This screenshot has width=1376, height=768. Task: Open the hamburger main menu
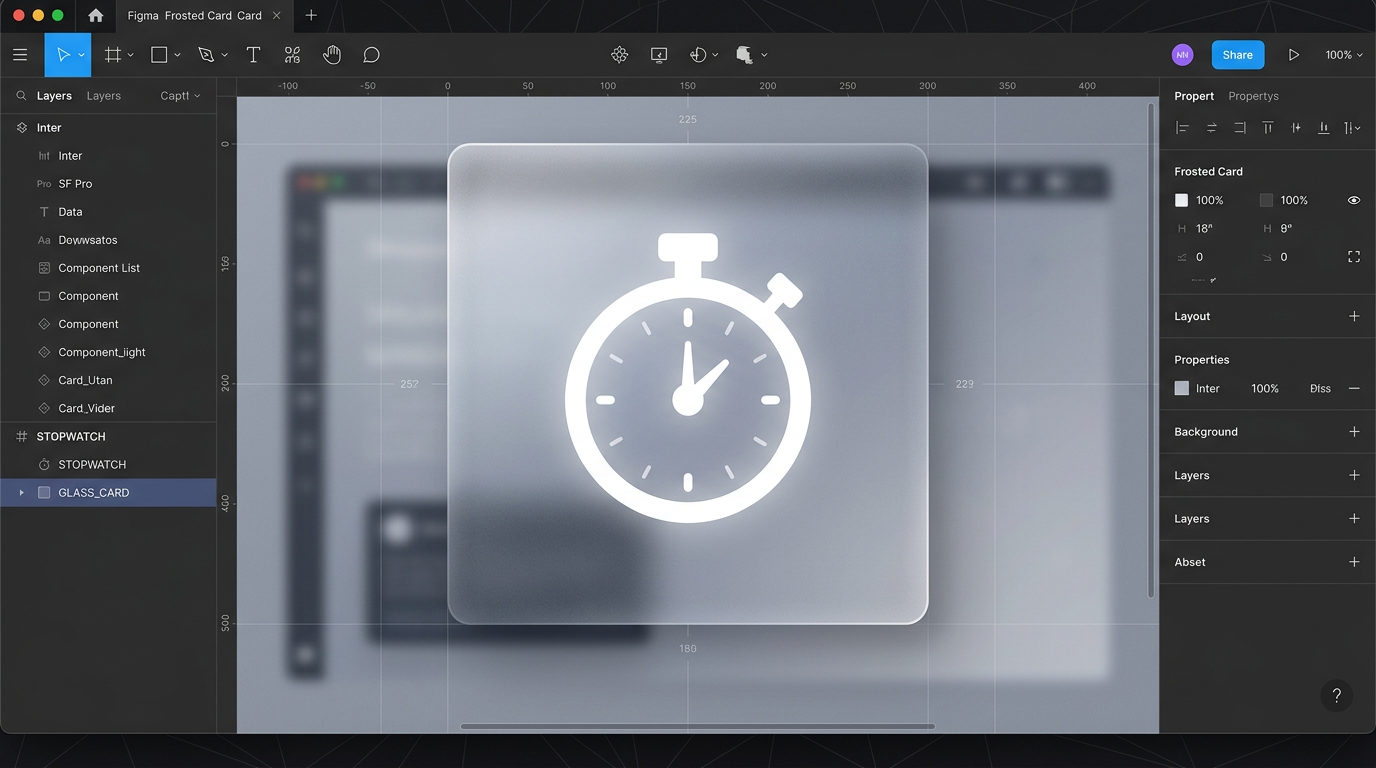pos(20,55)
